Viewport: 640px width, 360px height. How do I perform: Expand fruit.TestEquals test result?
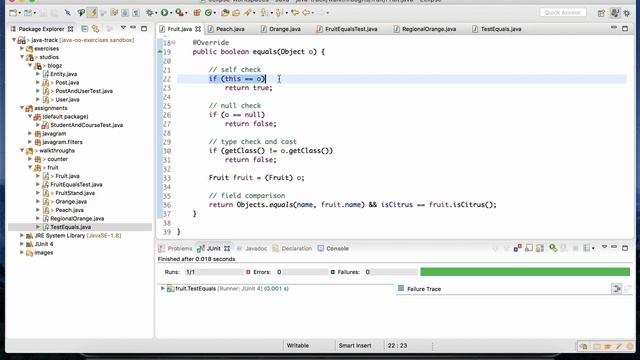(162, 289)
